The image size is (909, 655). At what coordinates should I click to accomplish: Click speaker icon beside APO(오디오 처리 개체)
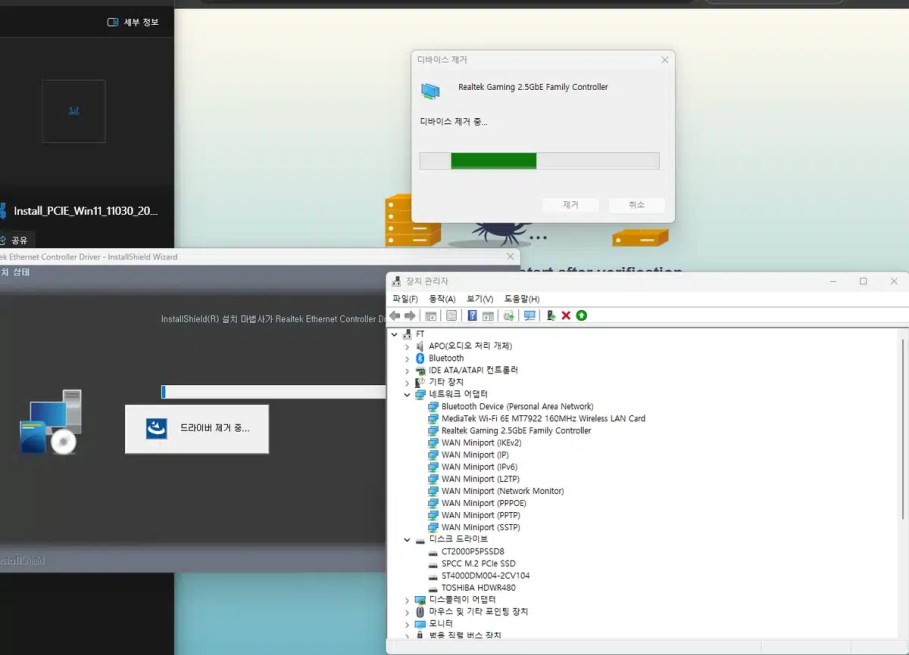tap(420, 346)
